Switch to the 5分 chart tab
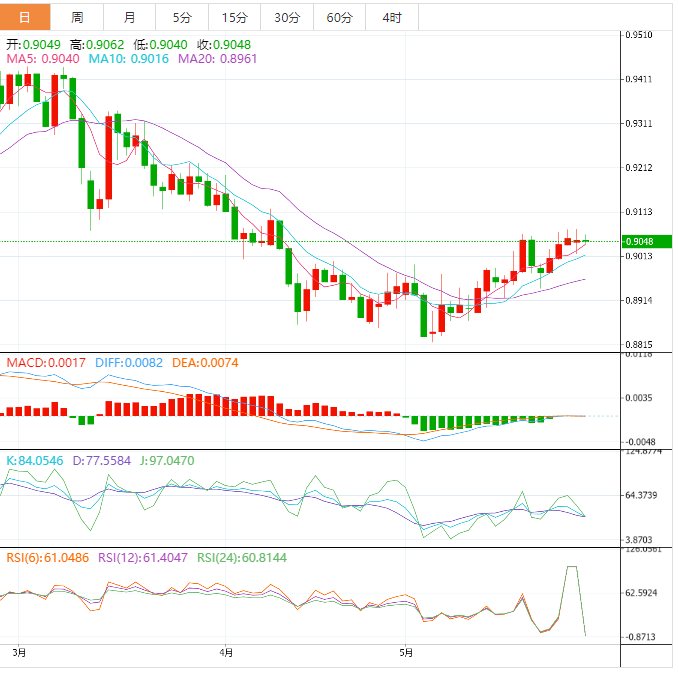Viewport: 679px width, 676px height. click(182, 17)
